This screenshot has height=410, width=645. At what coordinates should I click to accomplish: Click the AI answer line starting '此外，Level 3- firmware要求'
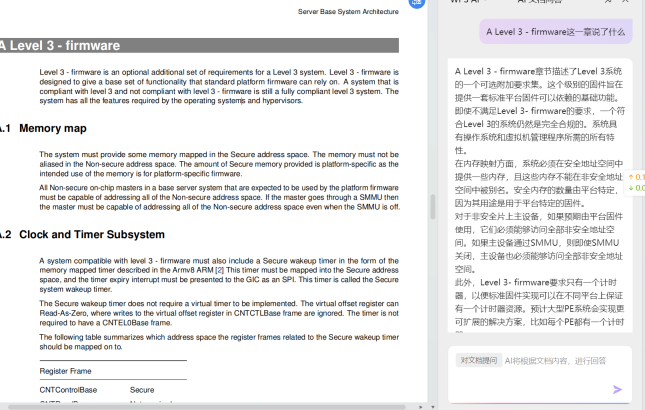coord(536,283)
